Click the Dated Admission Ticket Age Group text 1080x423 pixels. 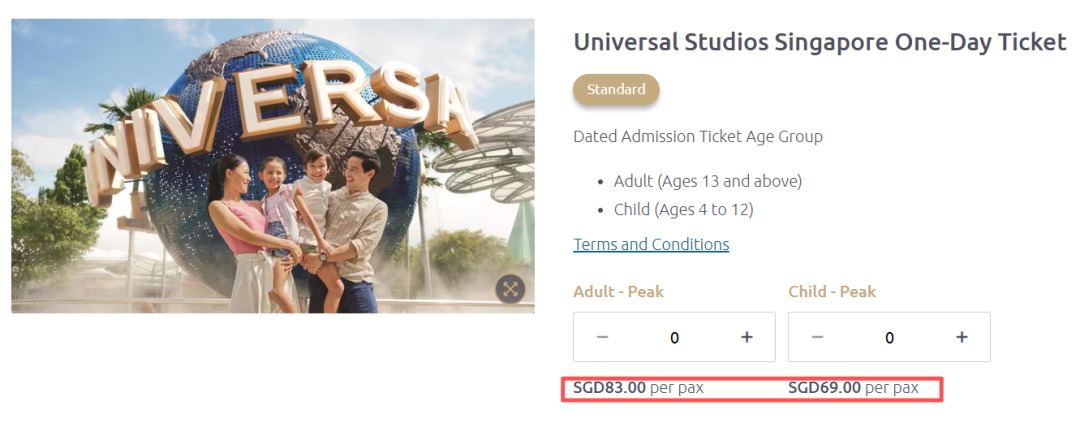698,136
